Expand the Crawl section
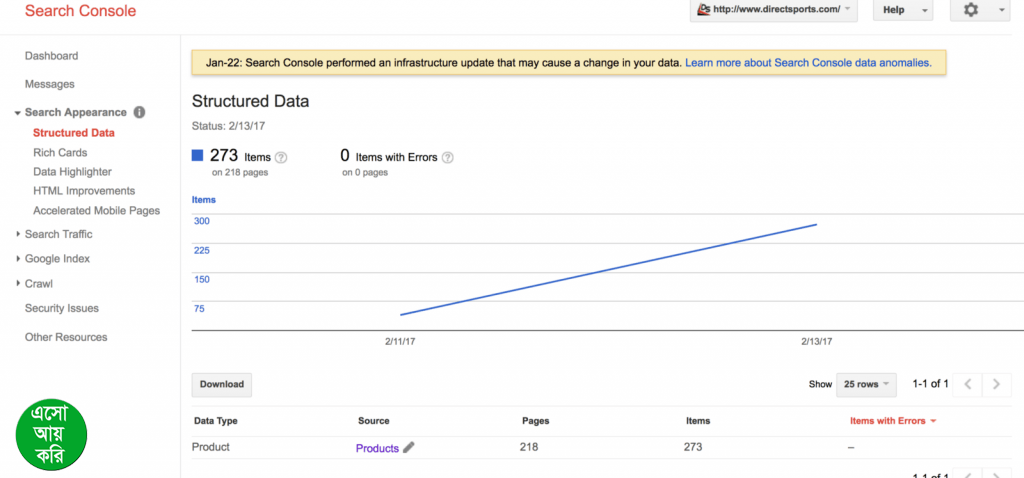This screenshot has height=478, width=1024. [38, 284]
